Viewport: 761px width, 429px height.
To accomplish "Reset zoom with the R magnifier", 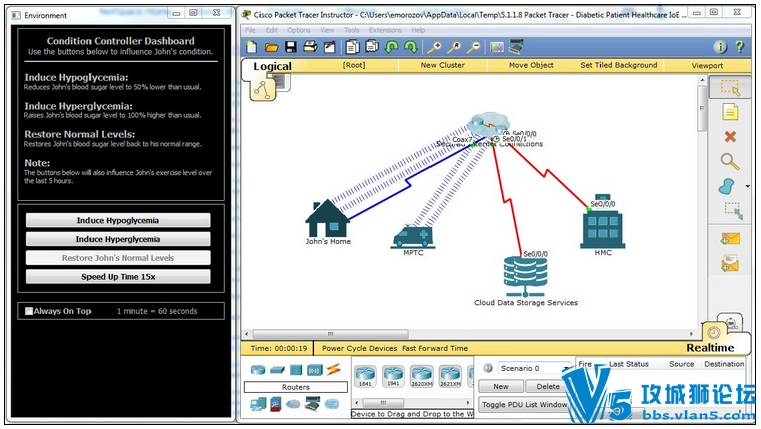I will coord(454,47).
